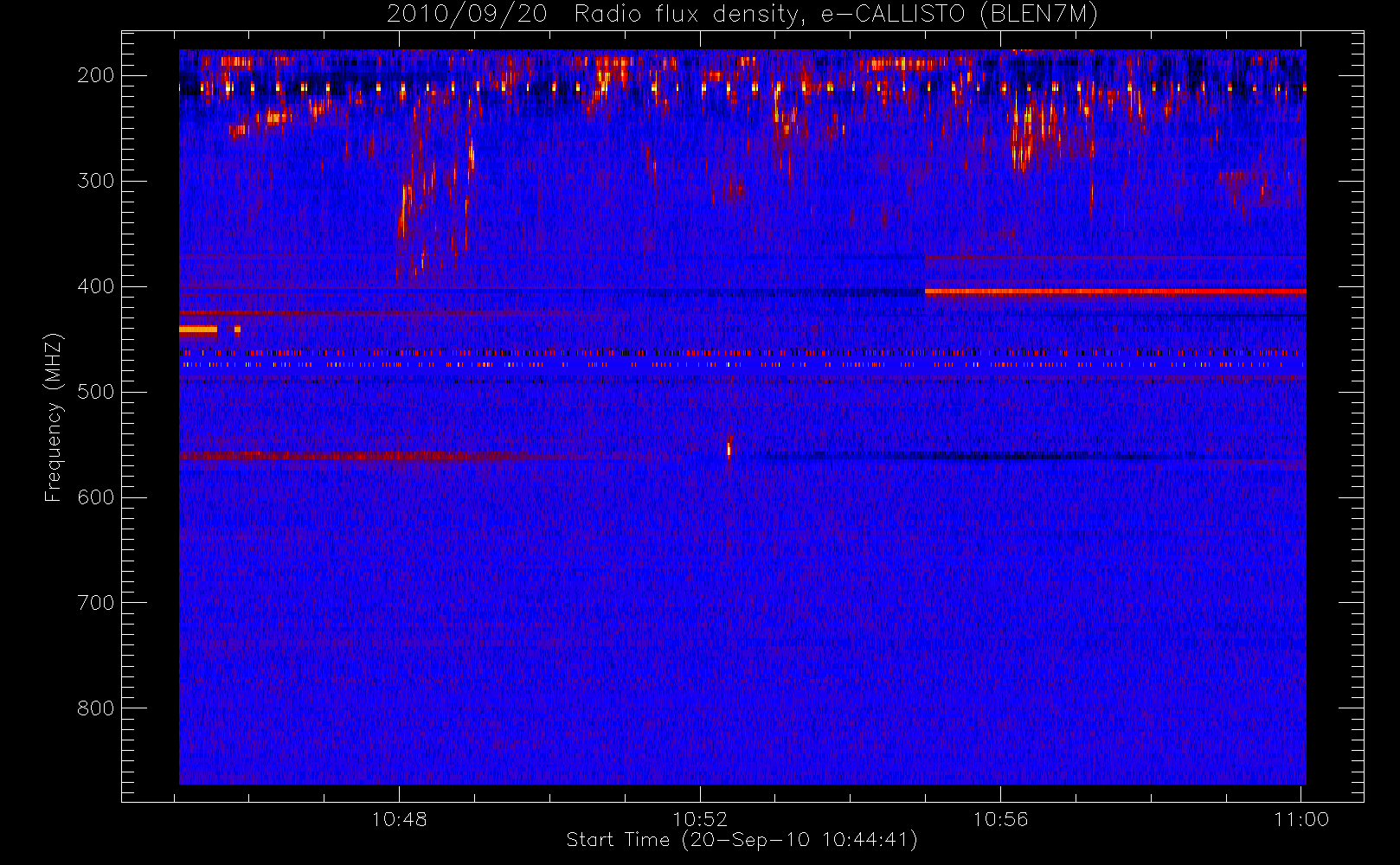Viewport: 1400px width, 865px height.
Task: Click the 11:00 time tick label
Action: [1301, 818]
